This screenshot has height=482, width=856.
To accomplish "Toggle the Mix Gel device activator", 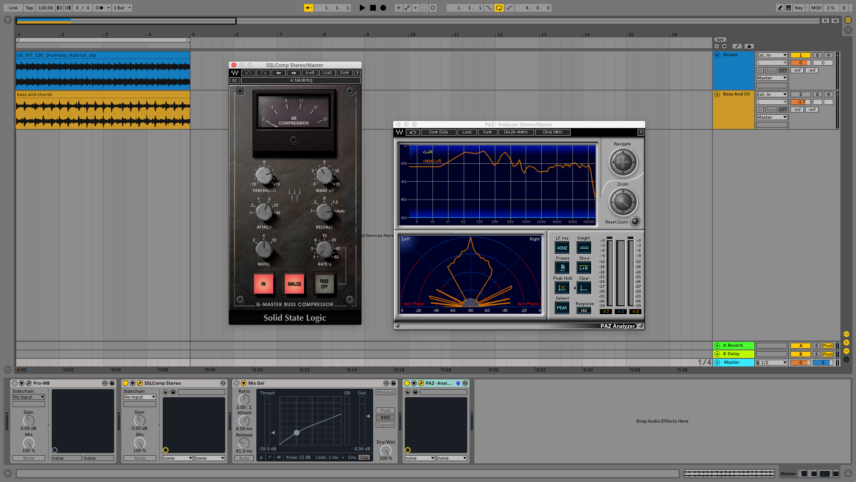I will pyautogui.click(x=236, y=383).
